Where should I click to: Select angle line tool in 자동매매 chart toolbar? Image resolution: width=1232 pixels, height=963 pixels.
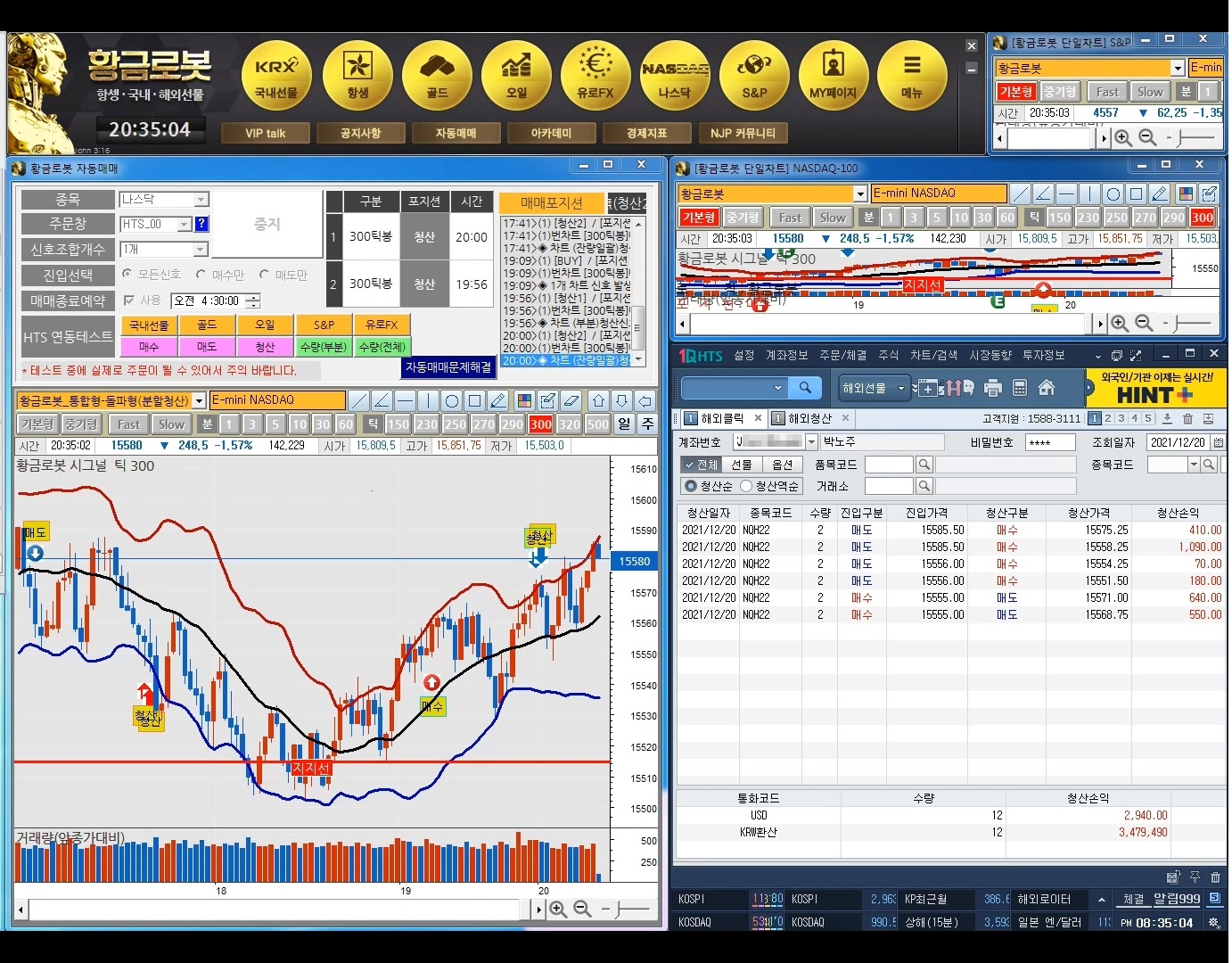point(382,400)
